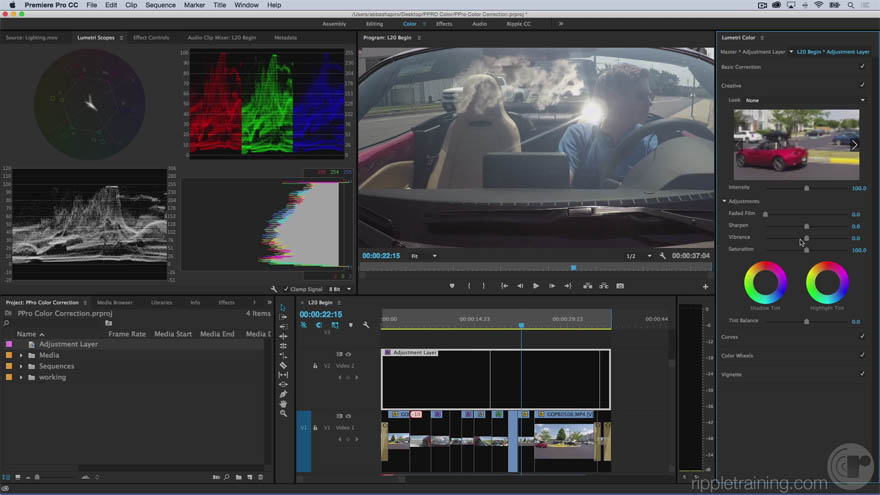Screen dimensions: 880x495
Task: Select the Pen tool
Action: coord(283,394)
